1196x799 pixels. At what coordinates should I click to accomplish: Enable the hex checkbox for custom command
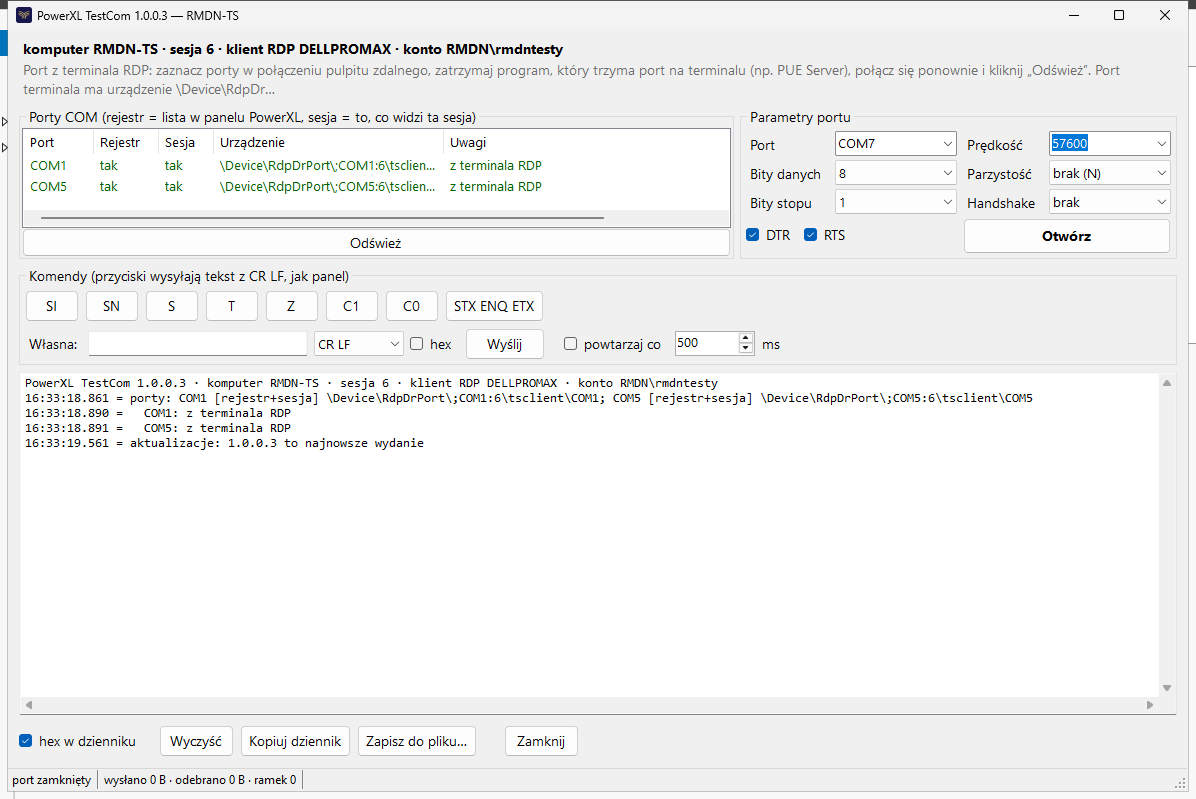point(416,344)
